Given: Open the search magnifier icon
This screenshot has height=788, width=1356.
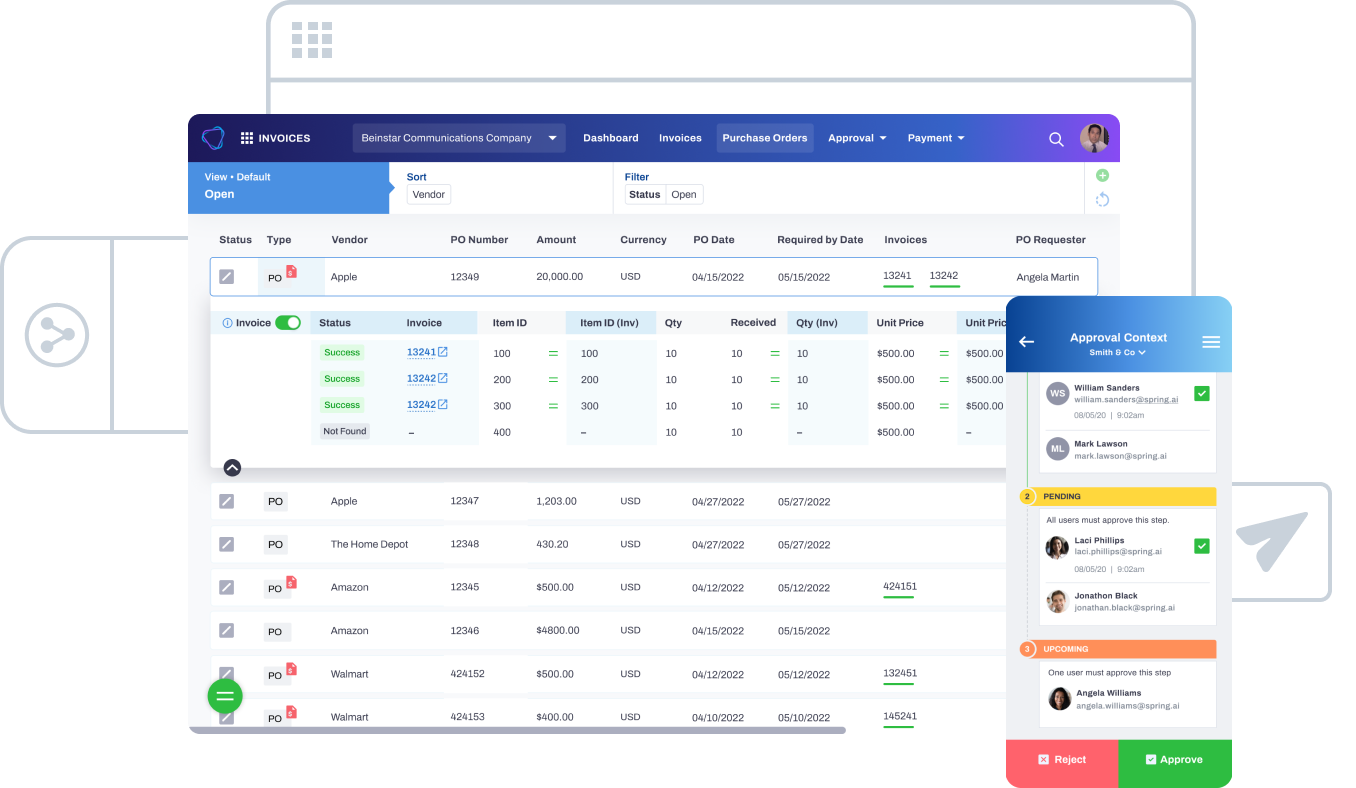Looking at the screenshot, I should pyautogui.click(x=1056, y=139).
